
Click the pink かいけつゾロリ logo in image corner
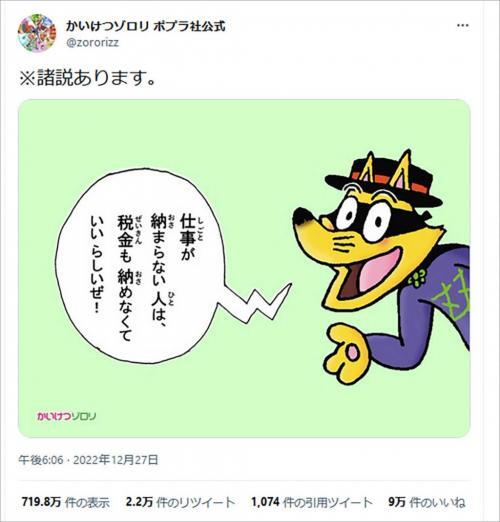66,416
